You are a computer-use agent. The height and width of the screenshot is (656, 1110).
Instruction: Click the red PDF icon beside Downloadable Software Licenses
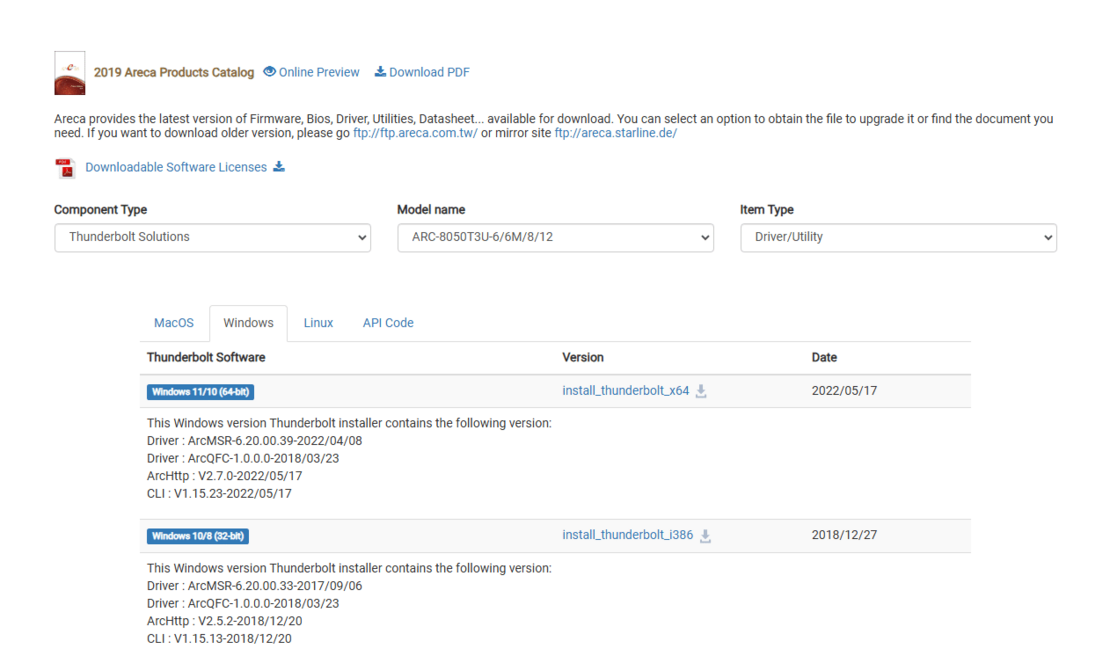(64, 167)
